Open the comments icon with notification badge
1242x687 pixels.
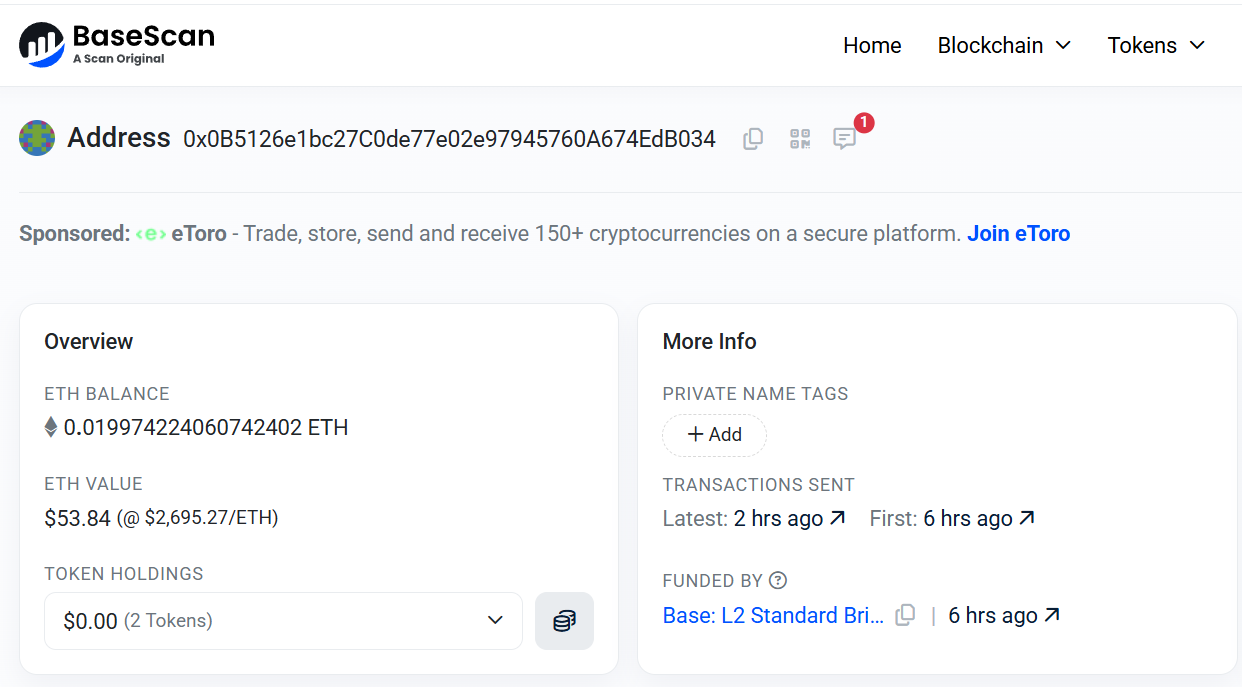(x=845, y=139)
